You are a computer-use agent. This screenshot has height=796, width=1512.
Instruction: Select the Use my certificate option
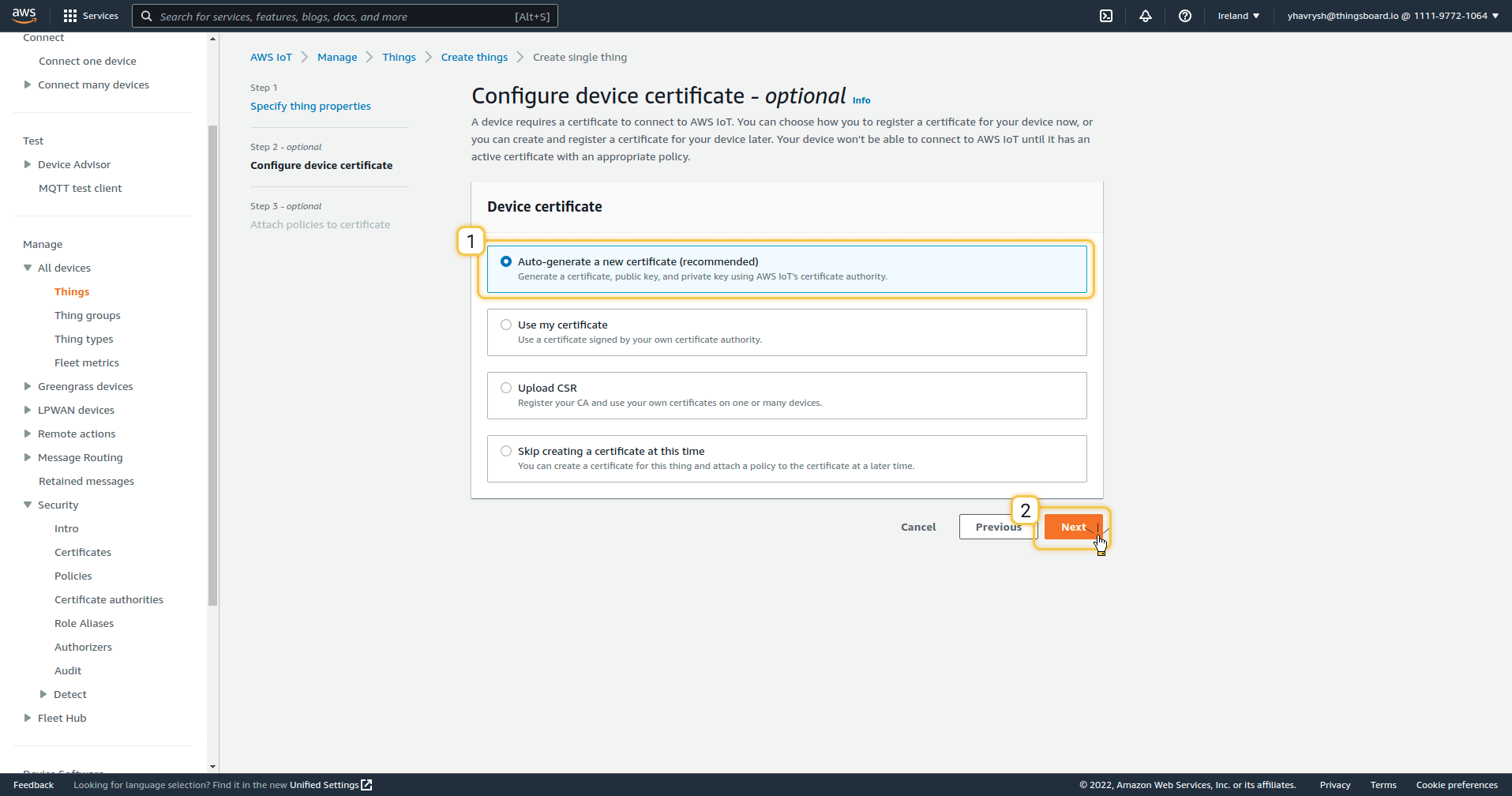[x=506, y=325]
